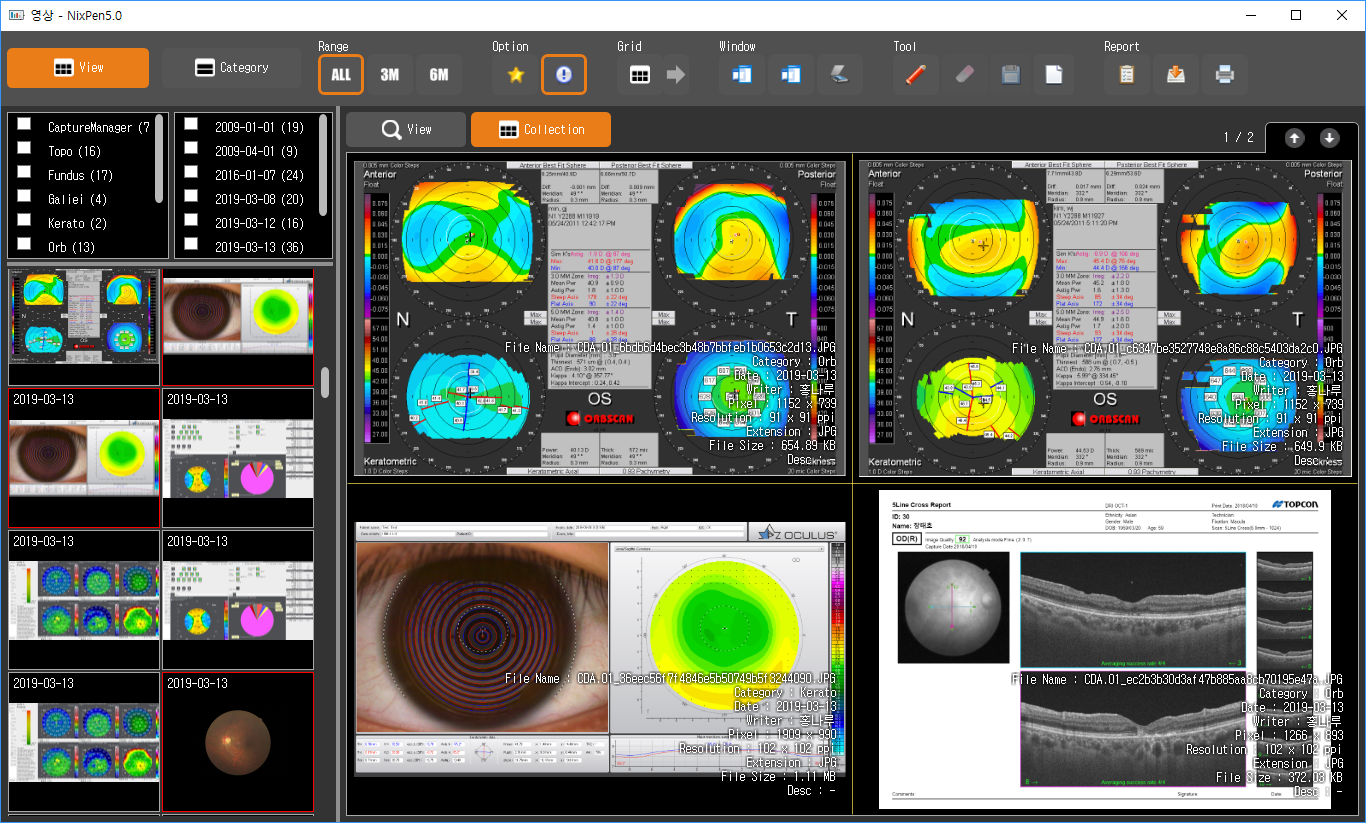This screenshot has height=823, width=1366.
Task: Click the scanner icon under Window
Action: click(x=841, y=75)
